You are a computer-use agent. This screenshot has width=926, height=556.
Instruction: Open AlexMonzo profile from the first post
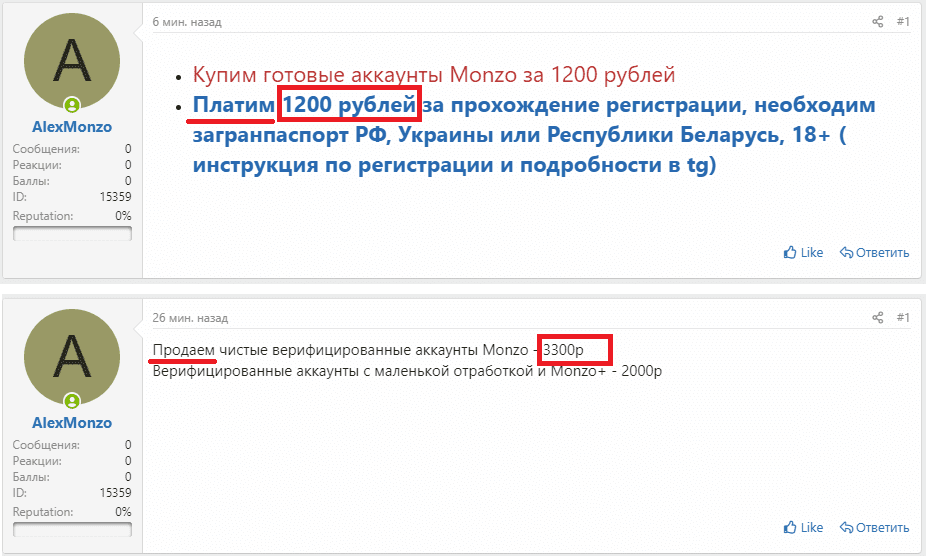point(72,126)
